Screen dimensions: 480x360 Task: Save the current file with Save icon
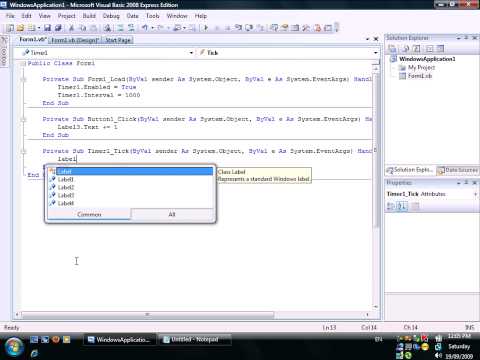coord(48,28)
